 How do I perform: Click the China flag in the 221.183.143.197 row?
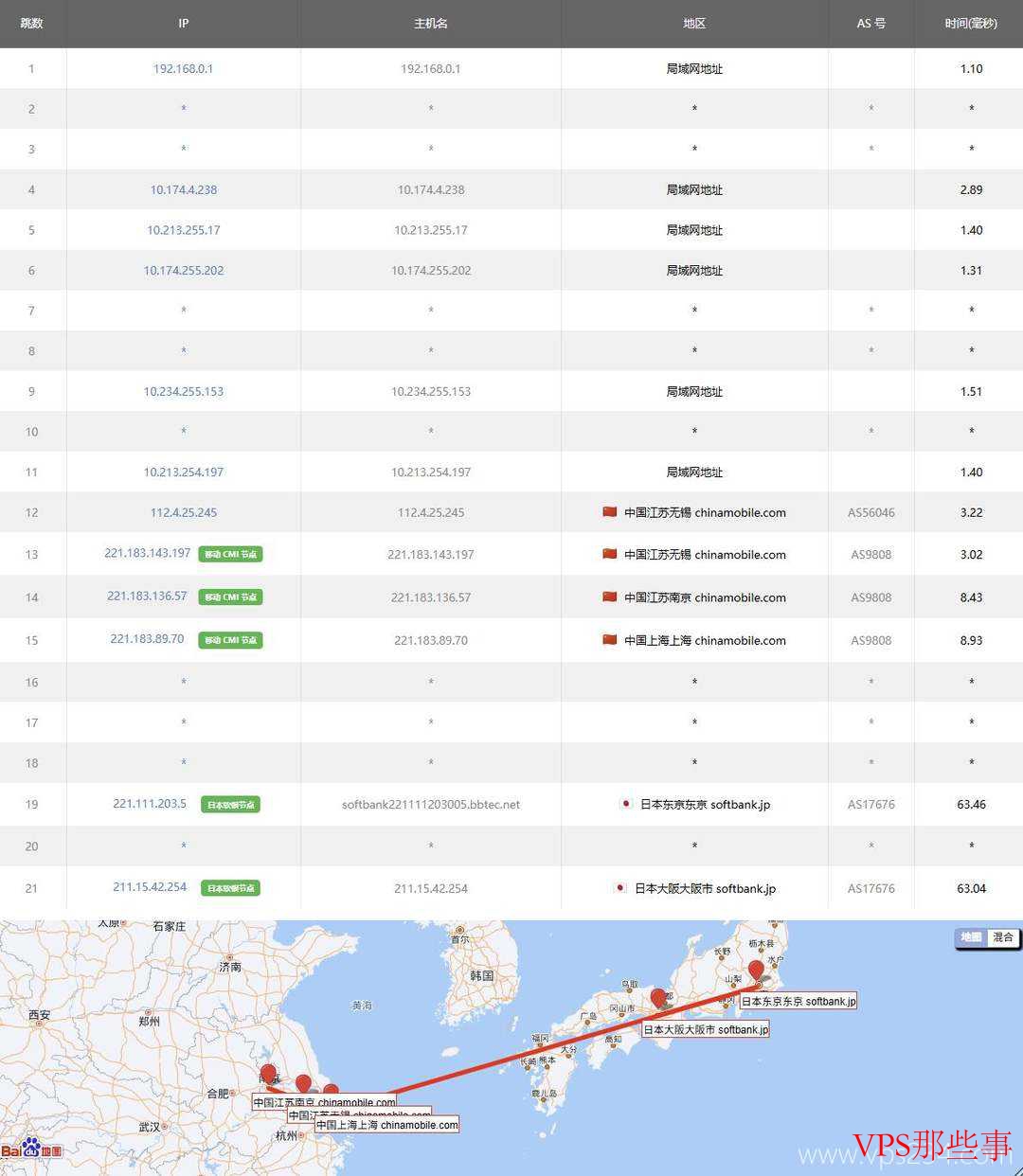[610, 554]
